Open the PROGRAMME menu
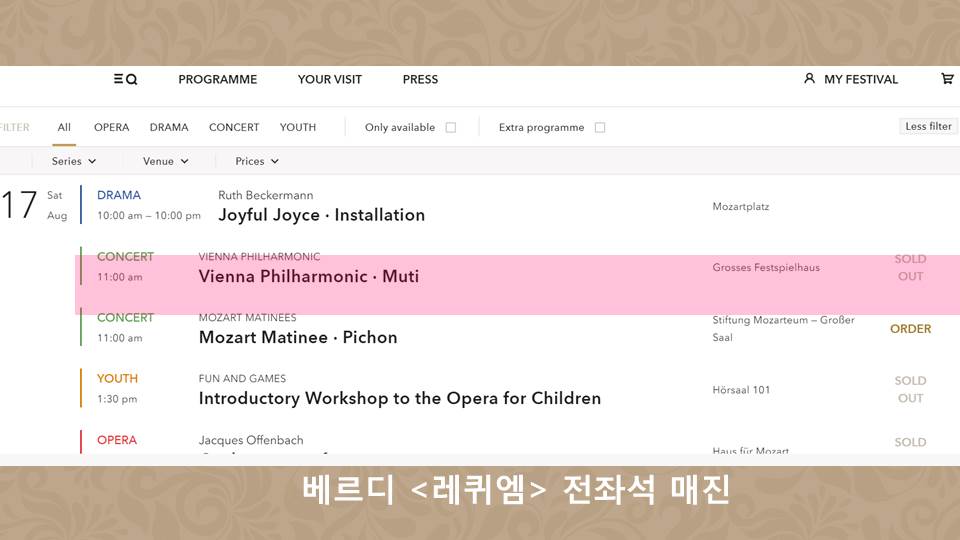Image resolution: width=960 pixels, height=540 pixels. [217, 80]
